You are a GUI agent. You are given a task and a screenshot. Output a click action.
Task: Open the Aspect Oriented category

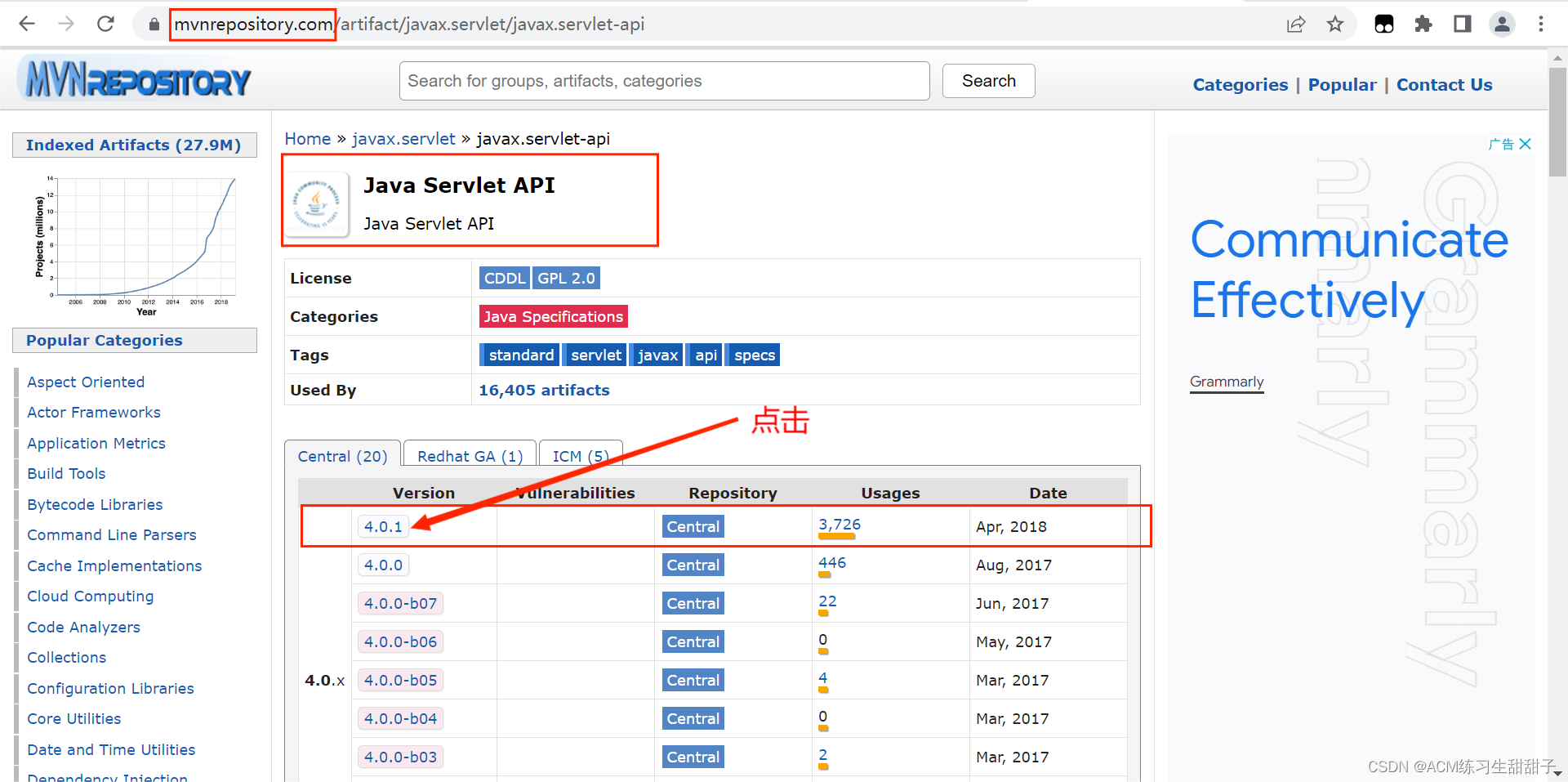(86, 382)
